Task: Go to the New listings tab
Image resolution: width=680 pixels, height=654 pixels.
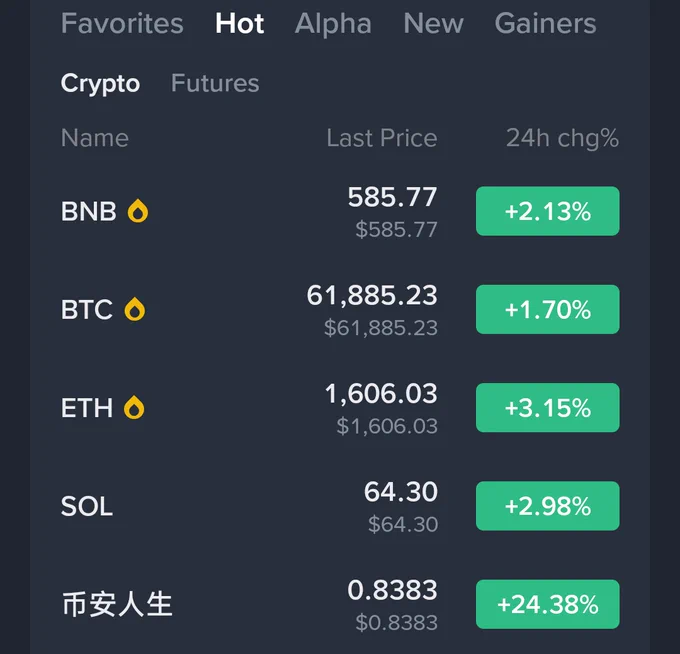Action: point(433,23)
